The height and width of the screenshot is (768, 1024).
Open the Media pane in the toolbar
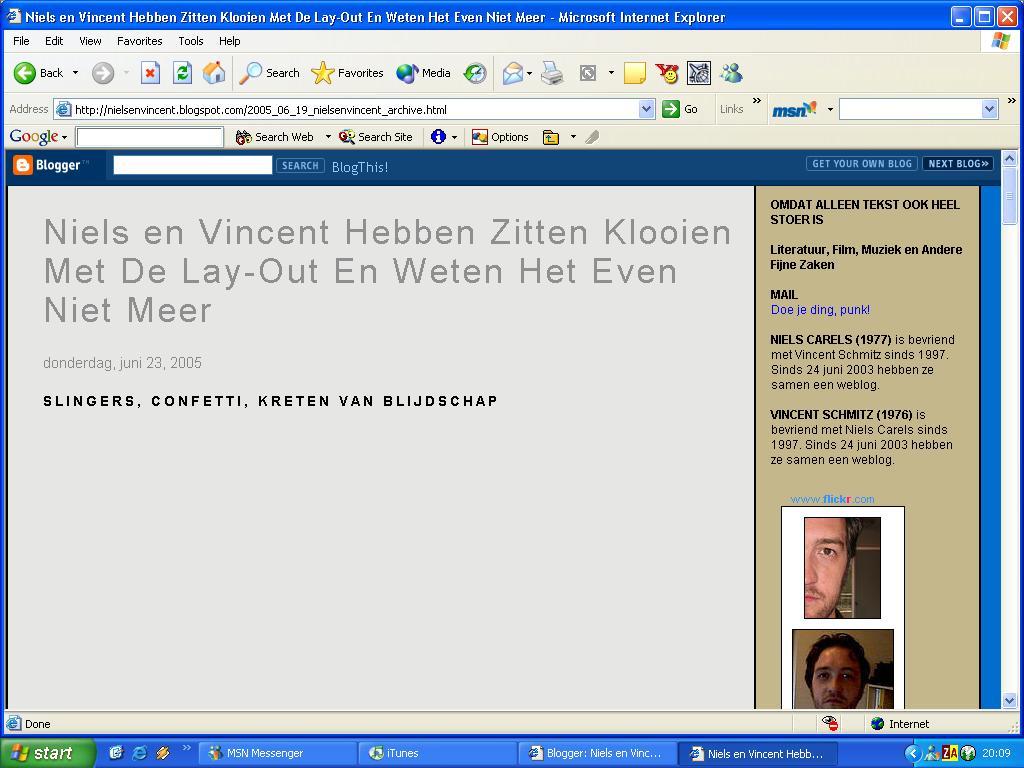[423, 73]
